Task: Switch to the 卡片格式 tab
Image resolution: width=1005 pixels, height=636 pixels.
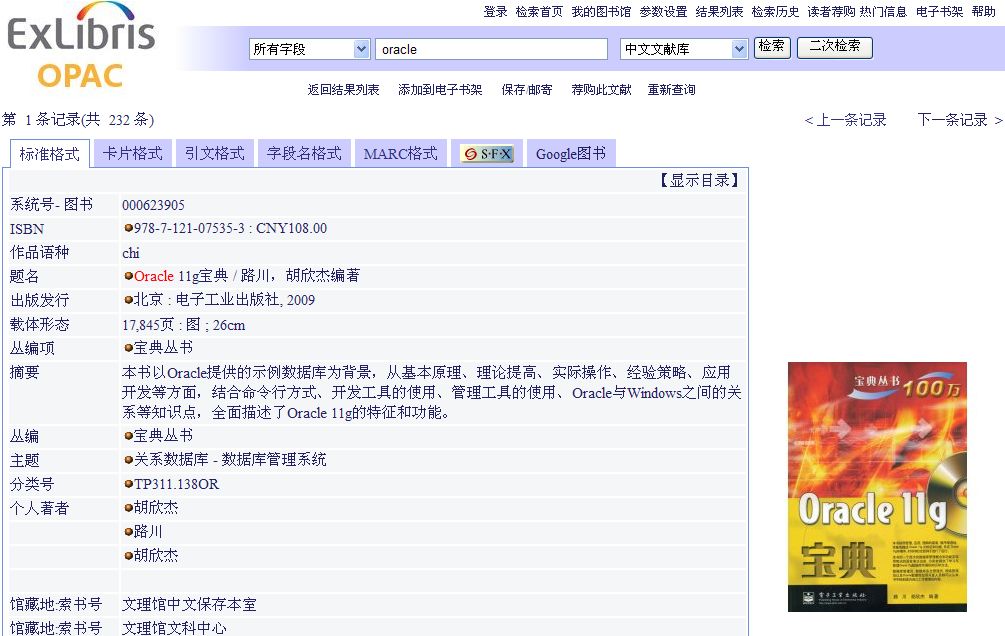Action: tap(133, 153)
